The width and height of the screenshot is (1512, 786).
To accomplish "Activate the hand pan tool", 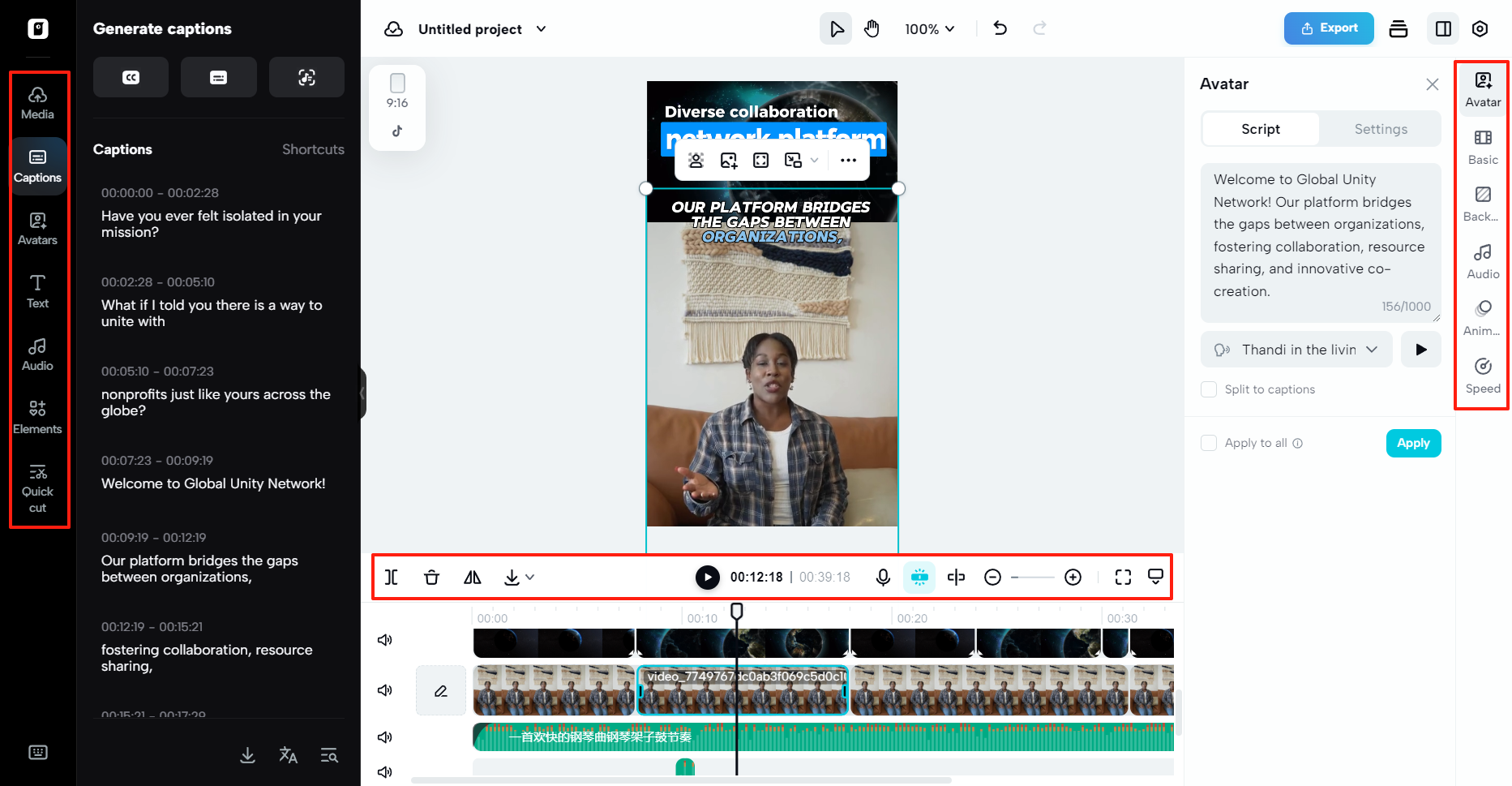I will 872,29.
